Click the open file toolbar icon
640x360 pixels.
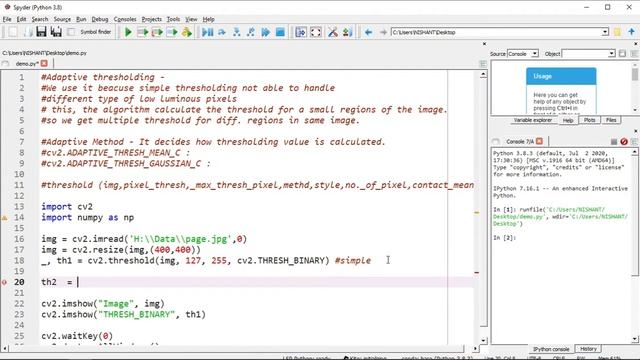pos(27,32)
